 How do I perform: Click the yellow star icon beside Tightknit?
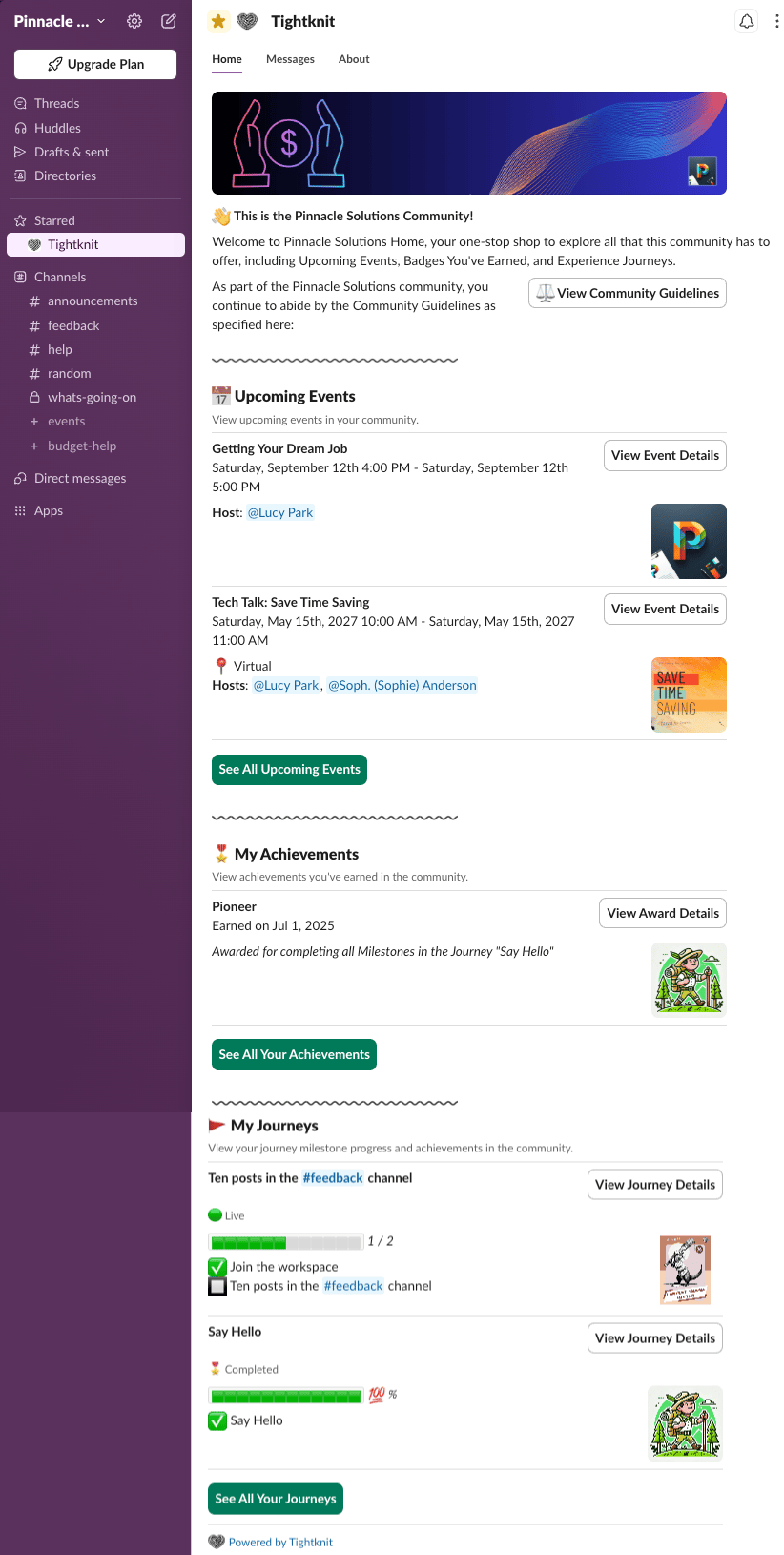[x=218, y=21]
